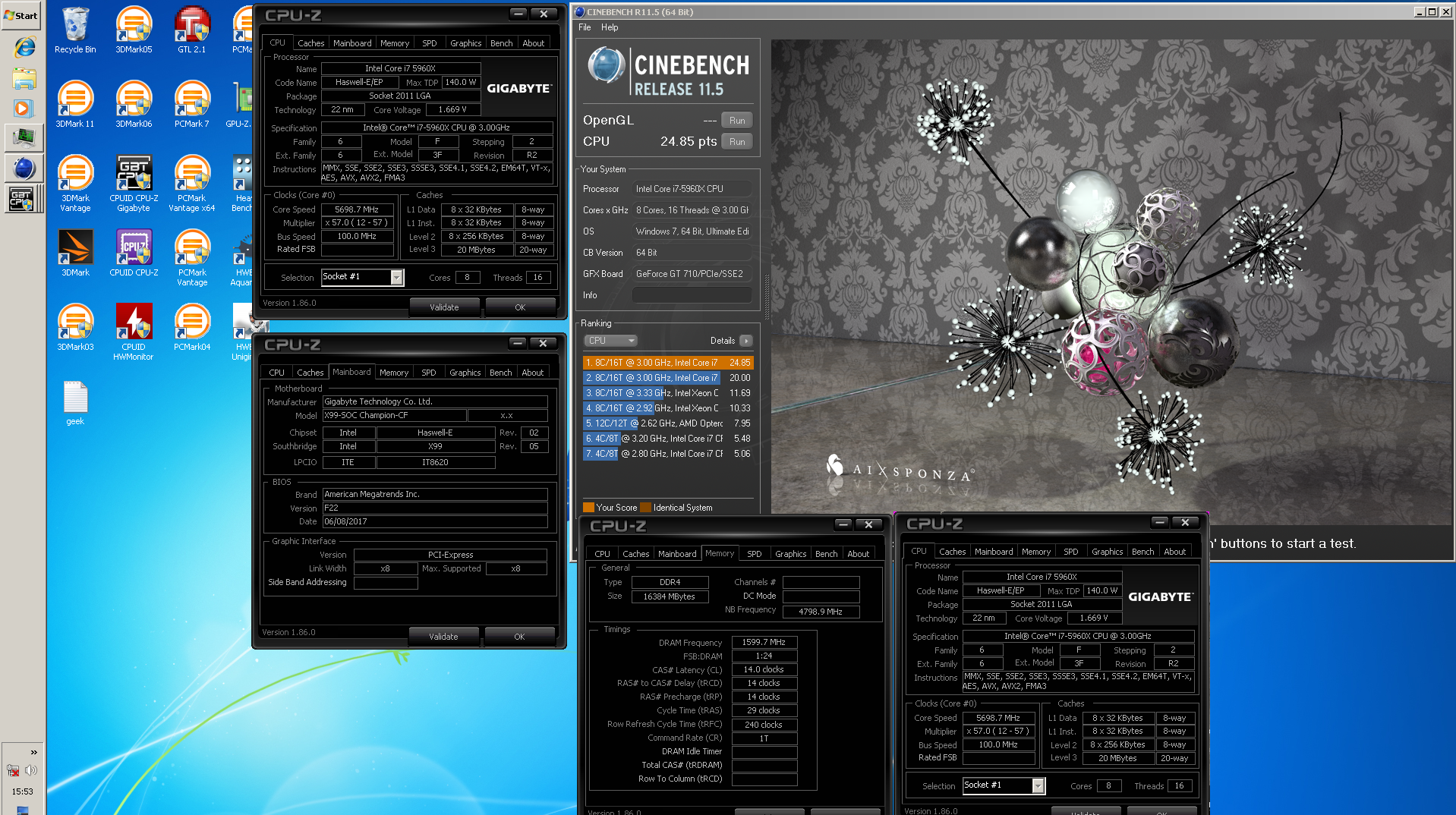The width and height of the screenshot is (1456, 815).
Task: Click the NB Frequency value 4798.9 MHz
Action: click(x=821, y=612)
